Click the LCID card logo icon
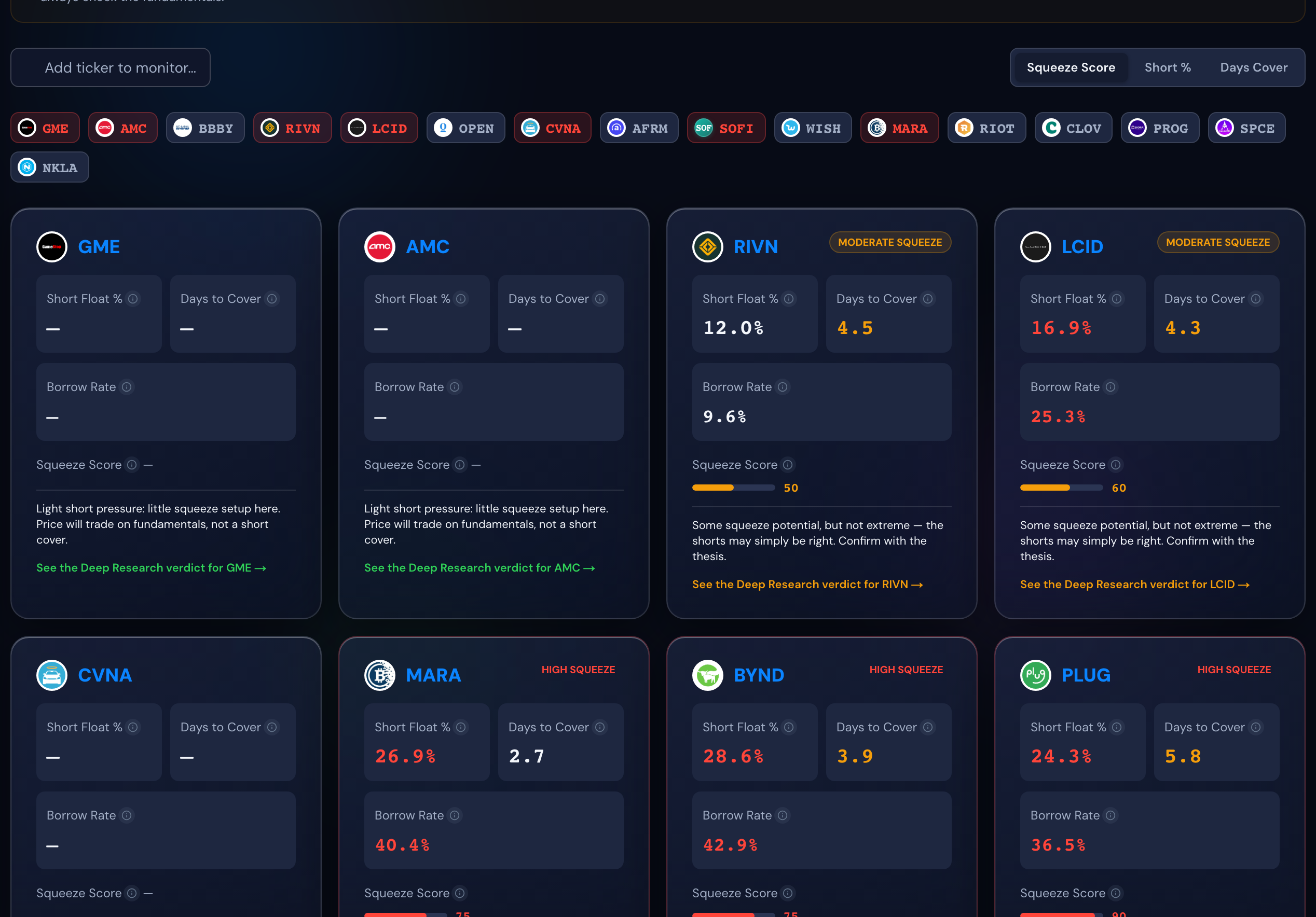1316x917 pixels. [1035, 247]
